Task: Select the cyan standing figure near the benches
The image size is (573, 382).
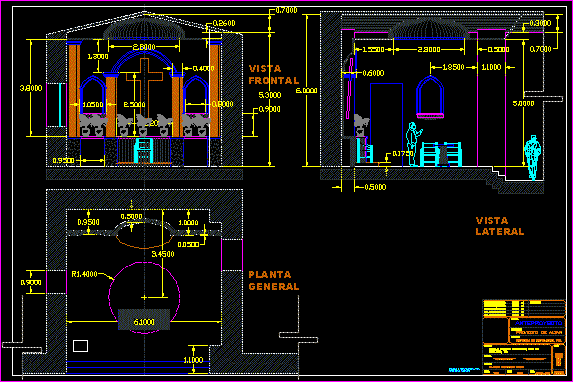Action: click(414, 144)
